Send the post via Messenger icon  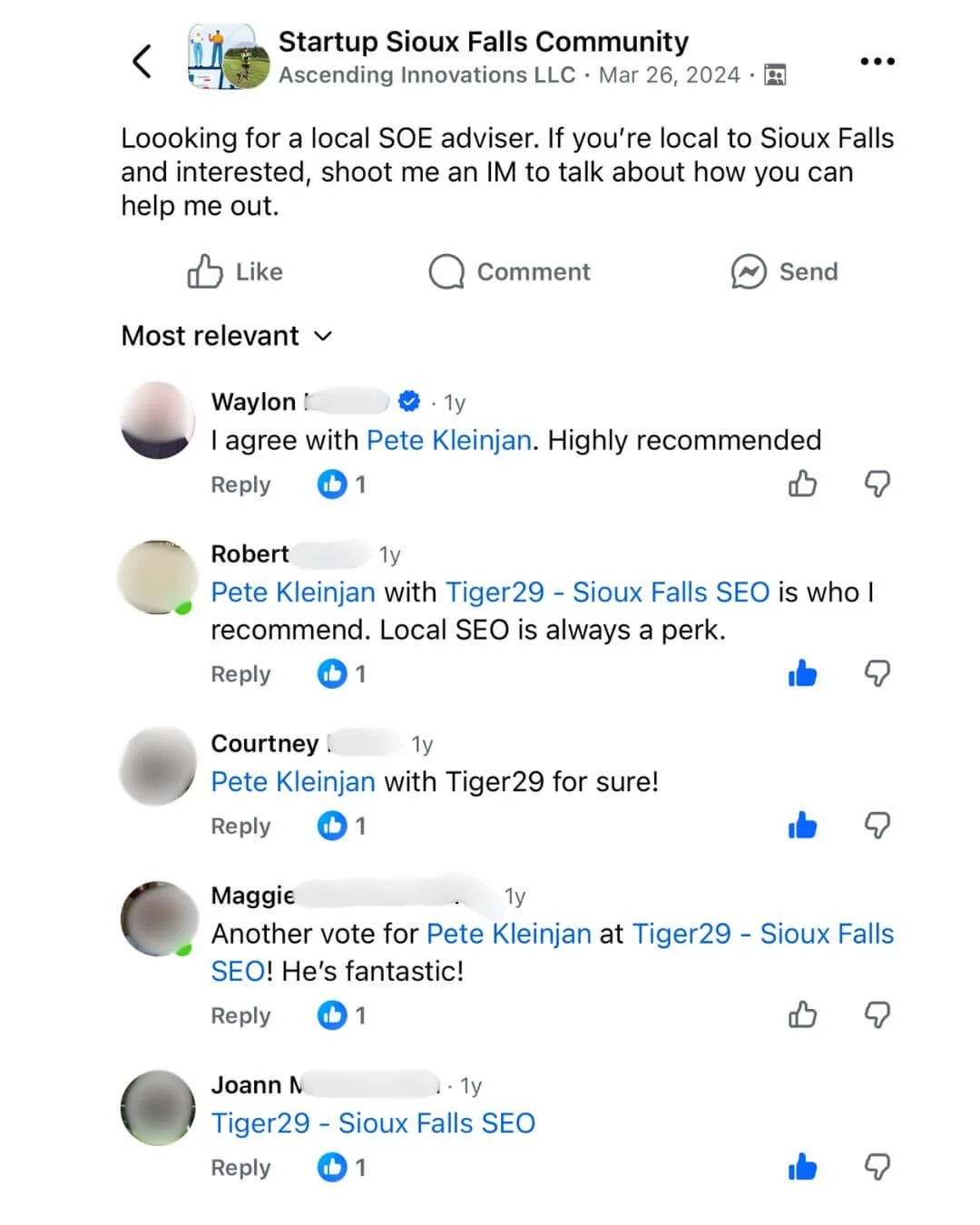click(784, 271)
